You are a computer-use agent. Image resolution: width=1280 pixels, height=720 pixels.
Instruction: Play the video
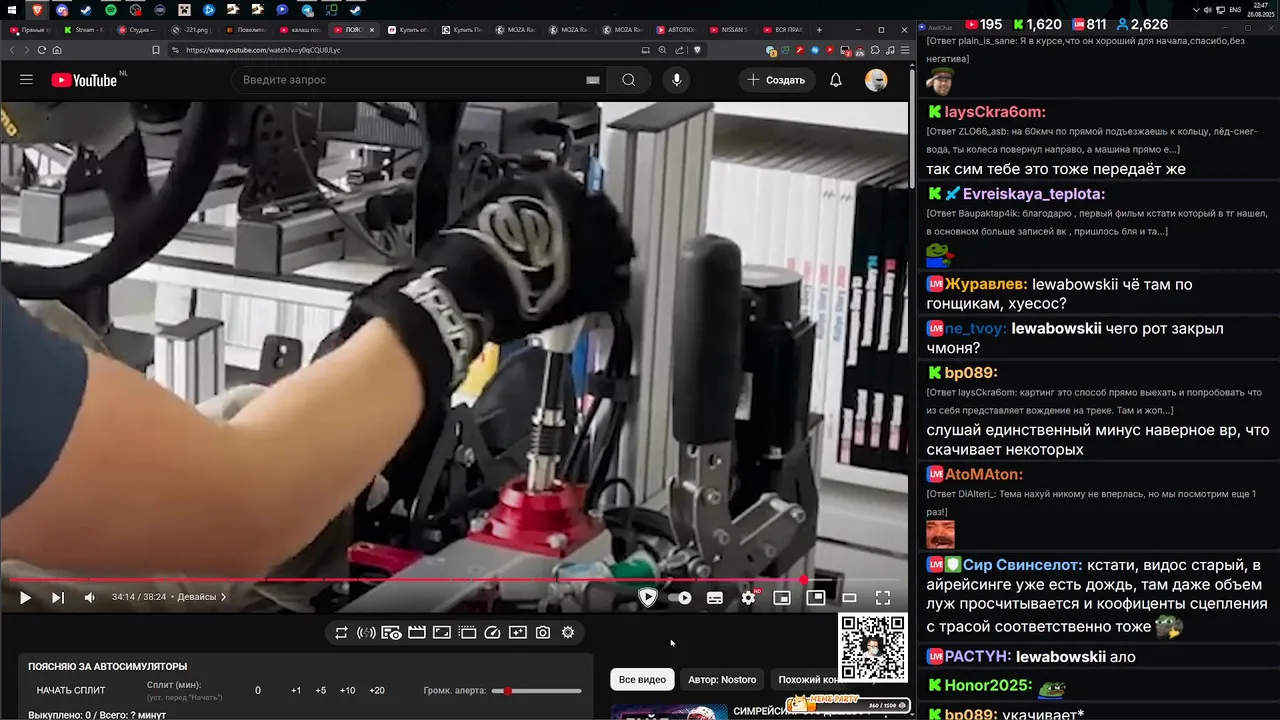(25, 598)
